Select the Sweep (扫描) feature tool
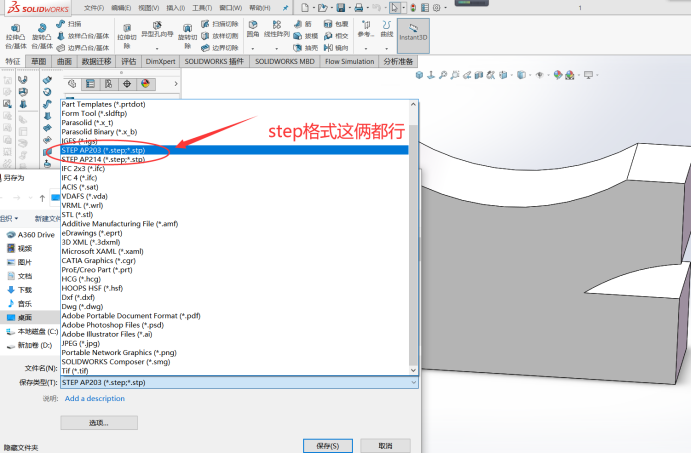 pos(69,24)
